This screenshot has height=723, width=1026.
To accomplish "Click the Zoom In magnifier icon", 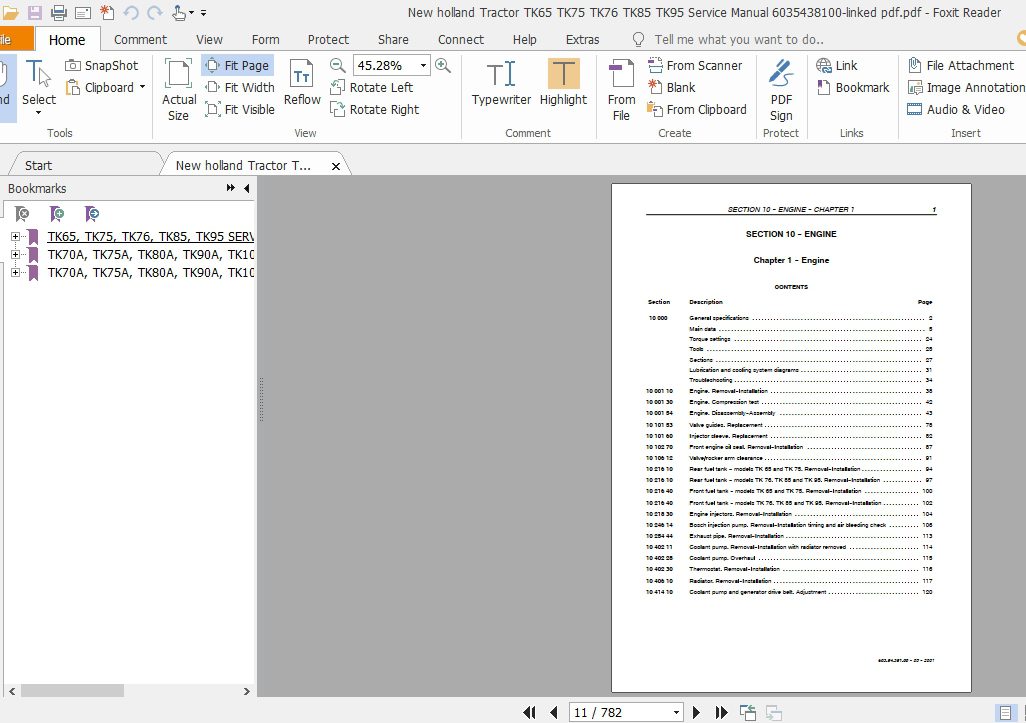I will [x=443, y=65].
